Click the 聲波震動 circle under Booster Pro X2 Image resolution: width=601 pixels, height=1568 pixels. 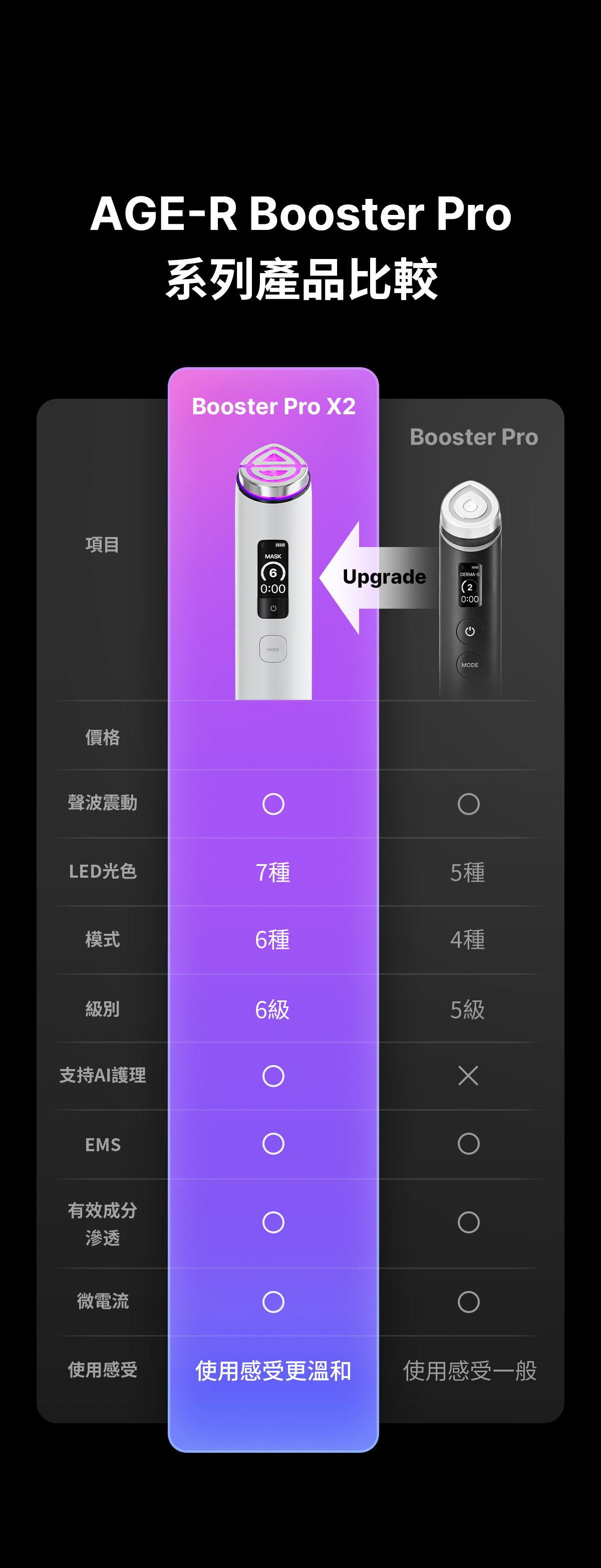click(273, 804)
